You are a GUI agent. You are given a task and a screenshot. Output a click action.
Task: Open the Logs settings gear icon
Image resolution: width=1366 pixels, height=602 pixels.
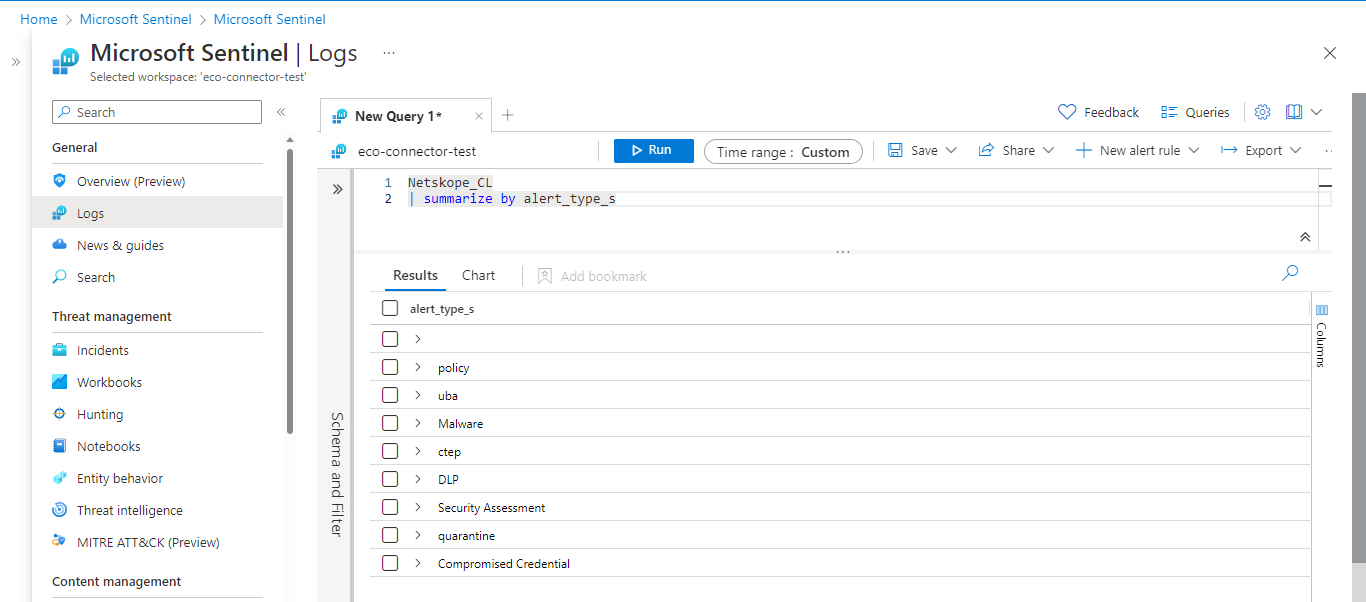[x=1261, y=111]
